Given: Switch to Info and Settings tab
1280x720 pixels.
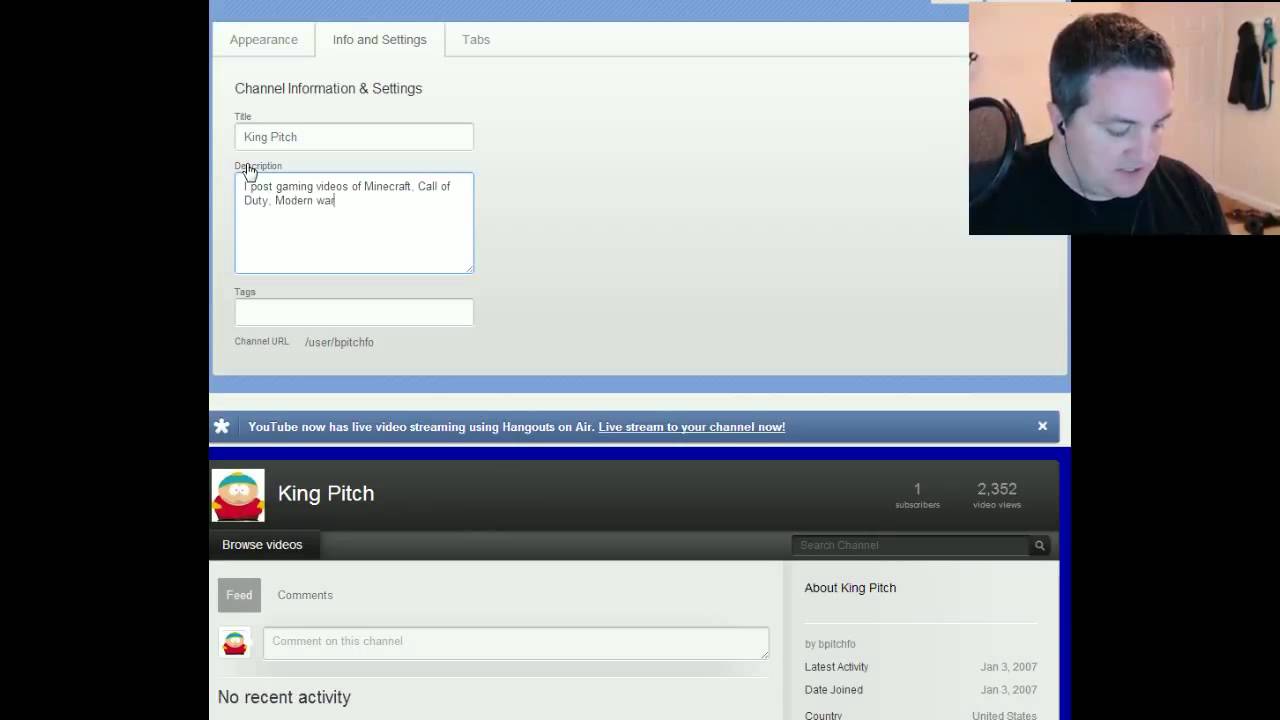Looking at the screenshot, I should click(x=379, y=40).
